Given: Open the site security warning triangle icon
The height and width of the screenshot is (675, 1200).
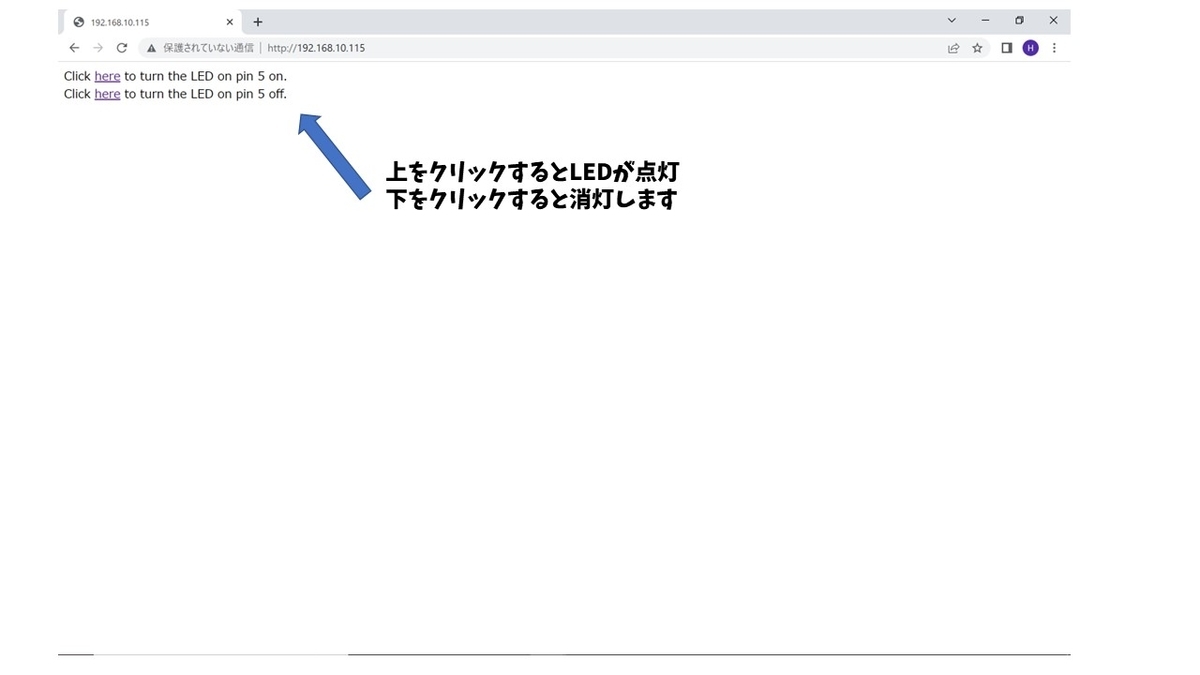Looking at the screenshot, I should [151, 47].
